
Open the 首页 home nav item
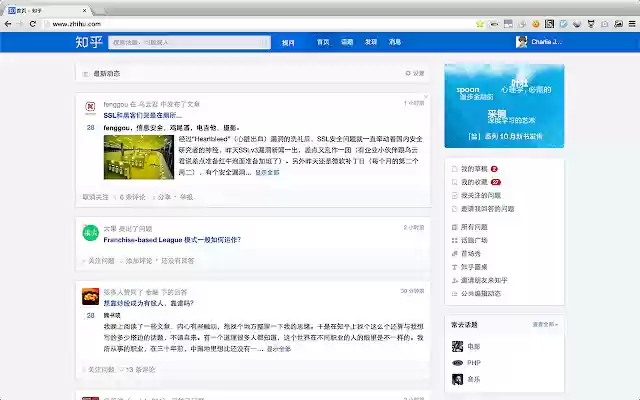(x=323, y=42)
